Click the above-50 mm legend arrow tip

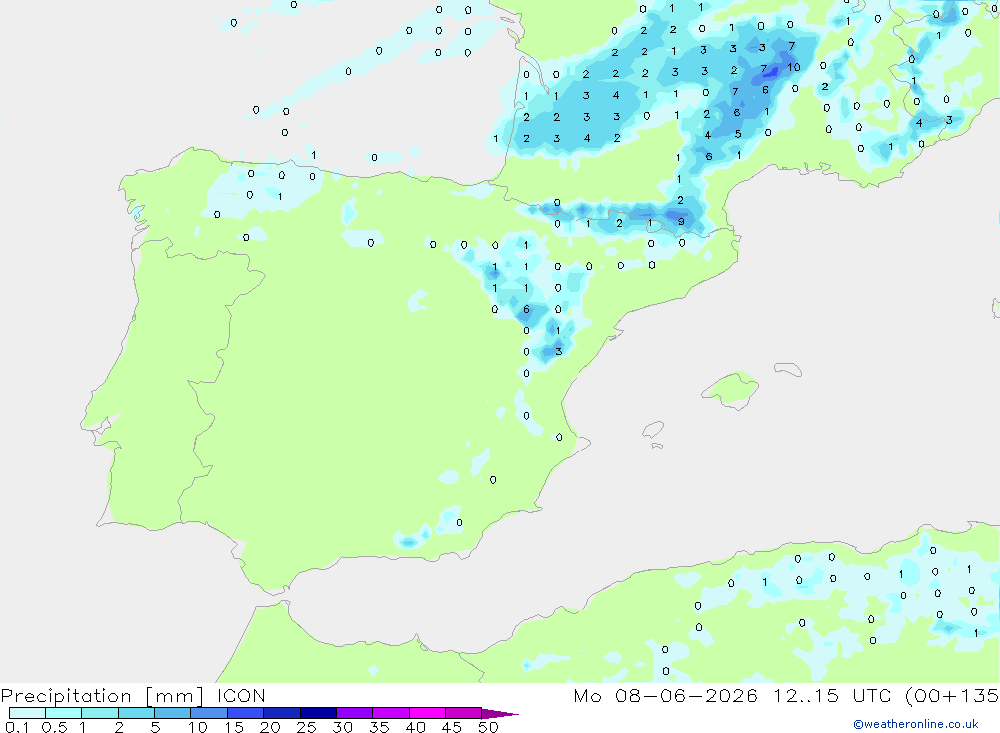click(x=501, y=713)
